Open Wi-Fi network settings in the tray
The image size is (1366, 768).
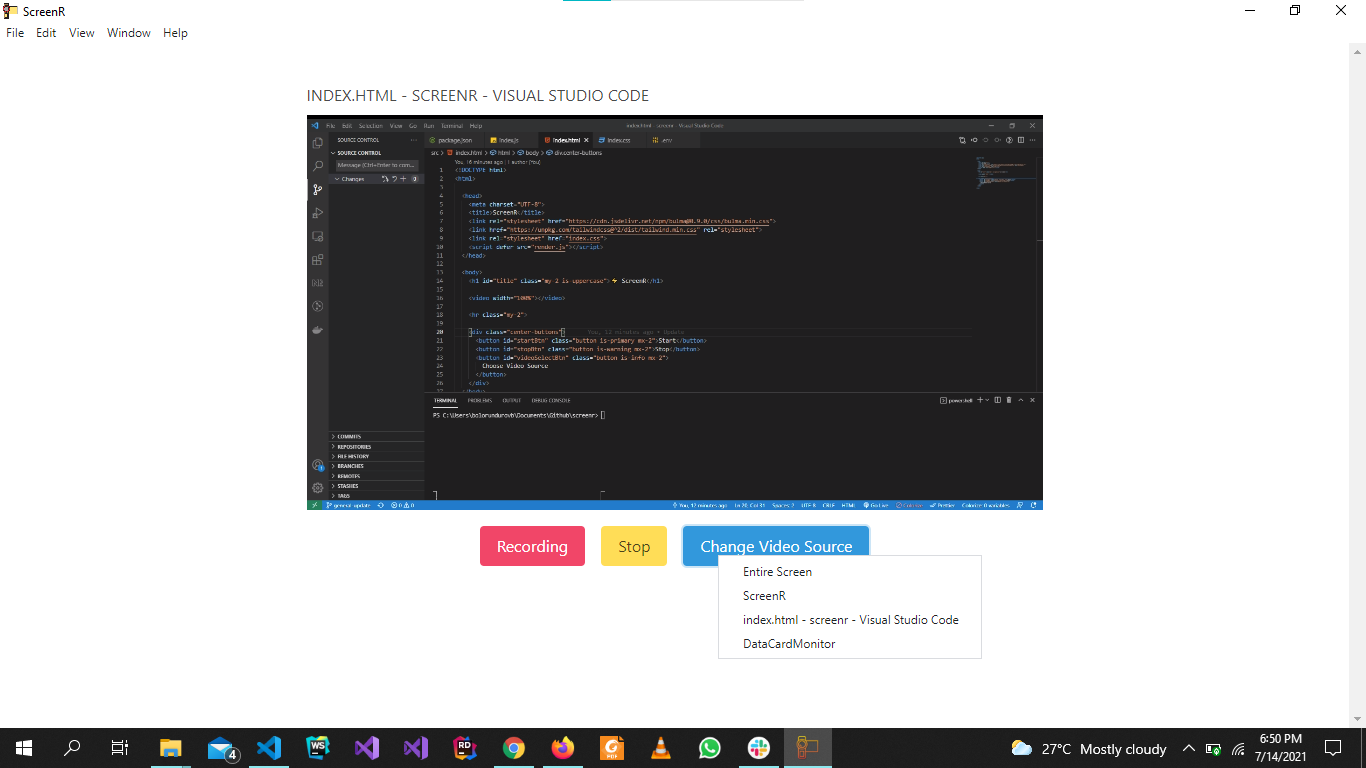pyautogui.click(x=1238, y=748)
